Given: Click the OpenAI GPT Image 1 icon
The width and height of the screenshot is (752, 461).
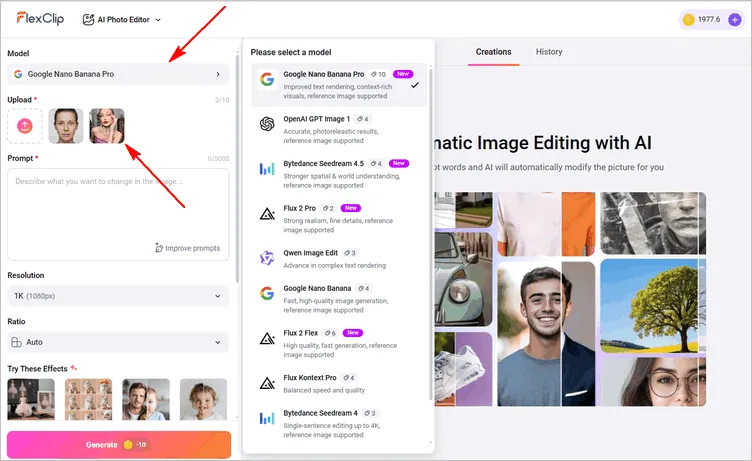Looking at the screenshot, I should (x=267, y=124).
